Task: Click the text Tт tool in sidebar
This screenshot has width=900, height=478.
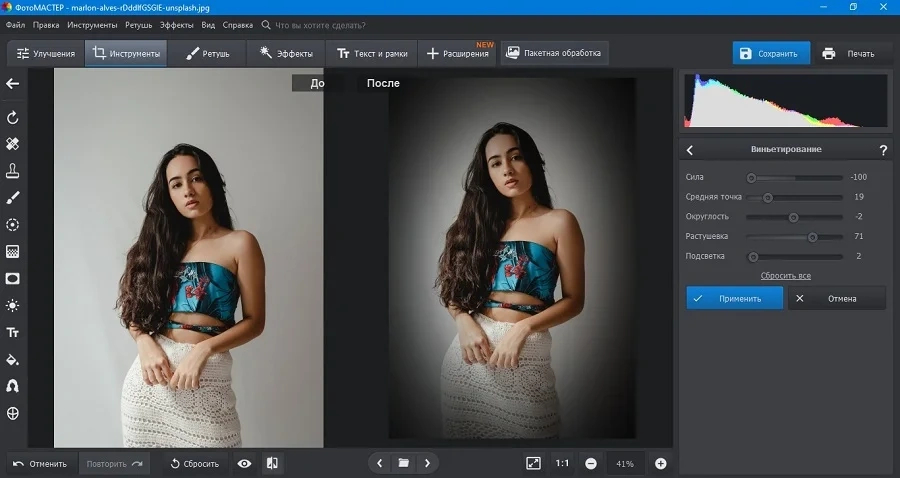Action: point(13,333)
